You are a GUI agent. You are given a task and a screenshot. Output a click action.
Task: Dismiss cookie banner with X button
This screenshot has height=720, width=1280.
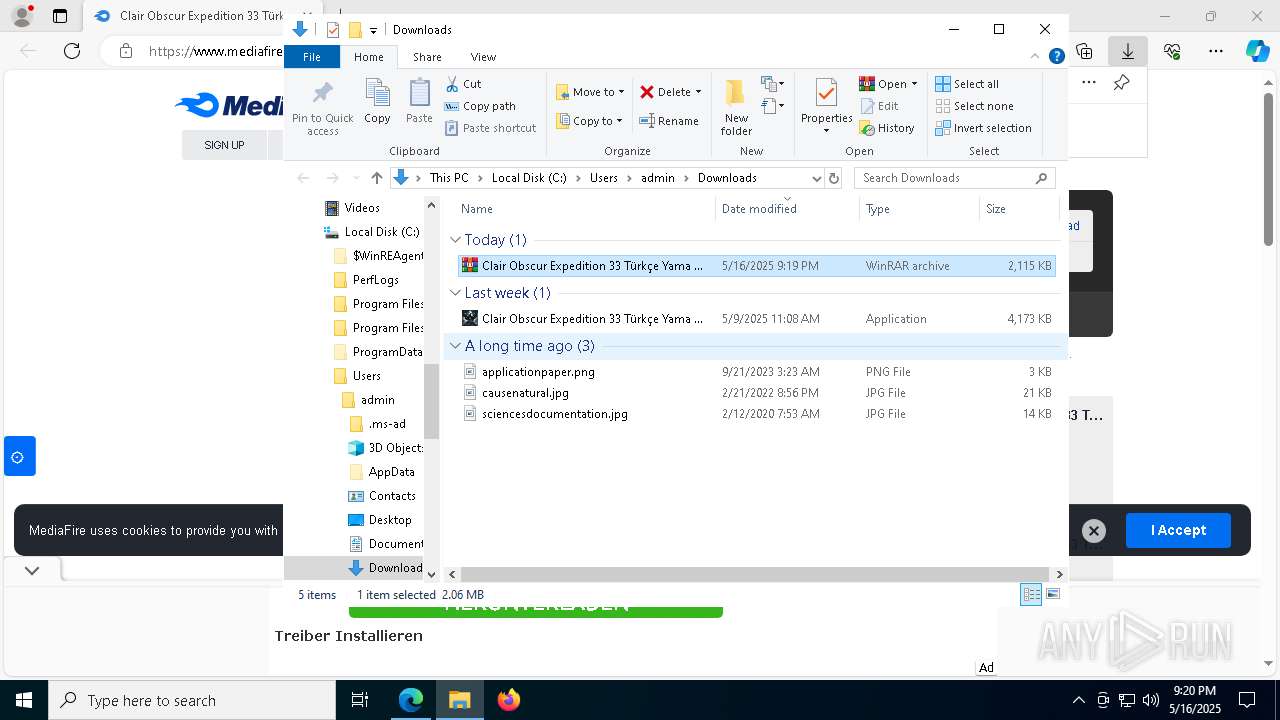(1093, 531)
